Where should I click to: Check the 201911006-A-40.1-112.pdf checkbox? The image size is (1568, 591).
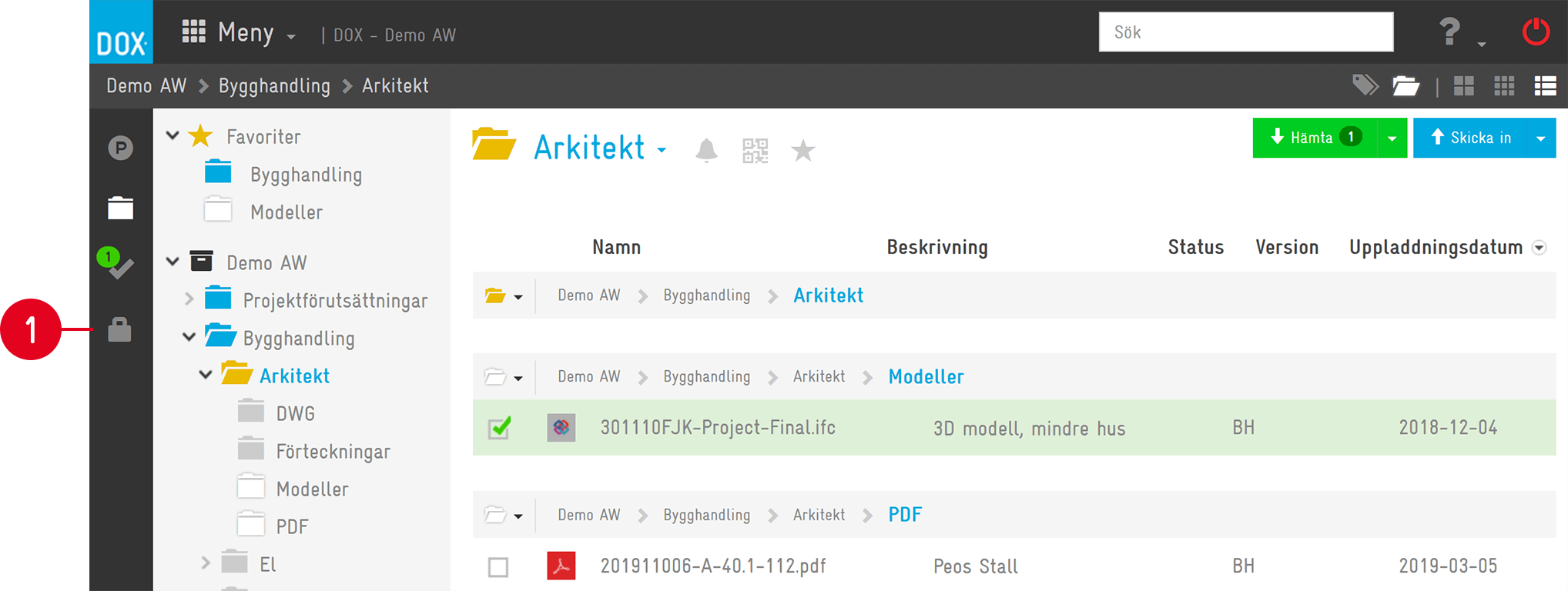(498, 567)
